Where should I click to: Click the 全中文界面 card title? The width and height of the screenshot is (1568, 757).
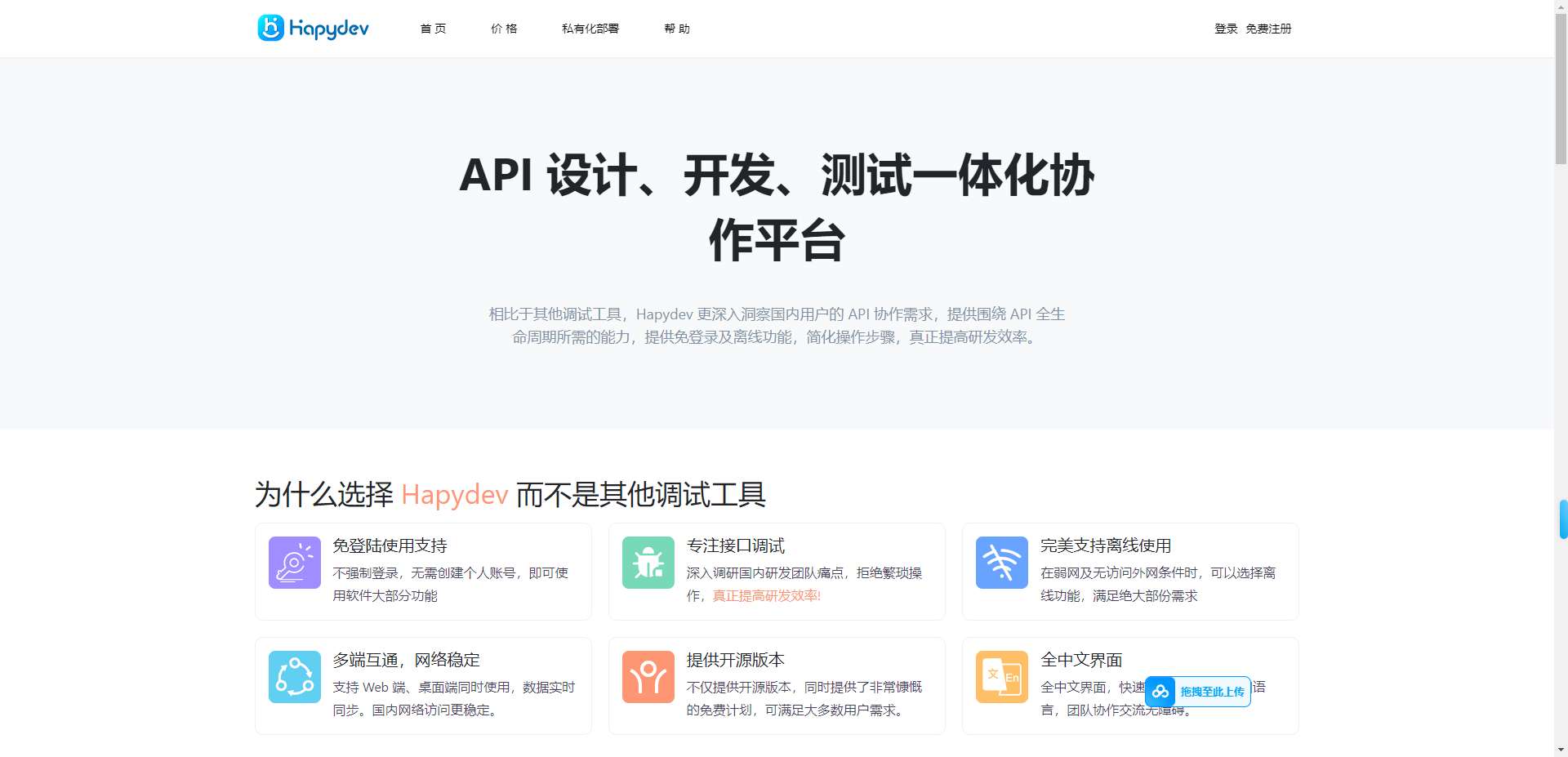tap(1081, 660)
